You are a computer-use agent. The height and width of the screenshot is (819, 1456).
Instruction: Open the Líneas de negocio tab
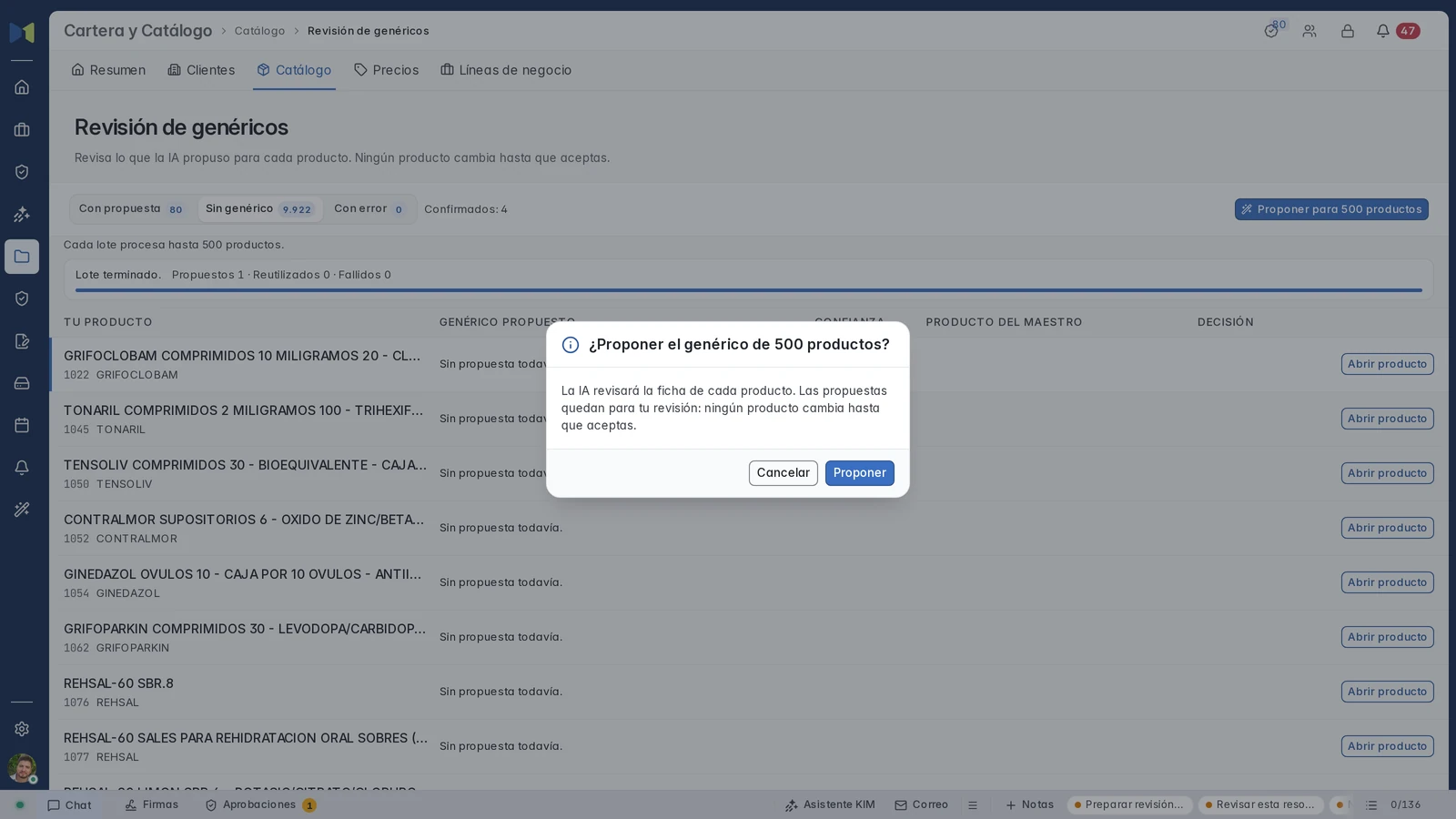(506, 70)
